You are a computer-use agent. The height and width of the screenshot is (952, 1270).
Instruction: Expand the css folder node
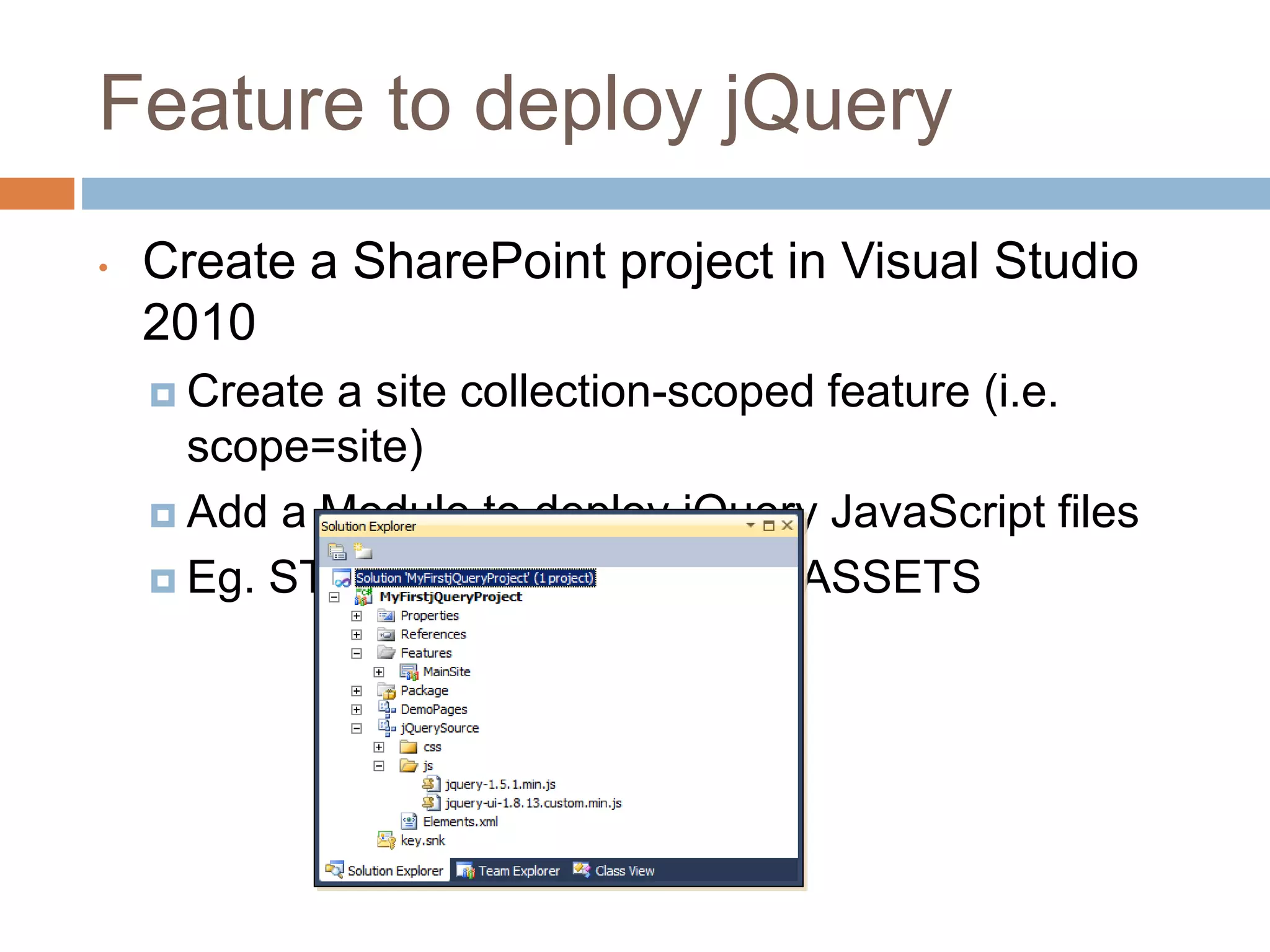pos(379,747)
